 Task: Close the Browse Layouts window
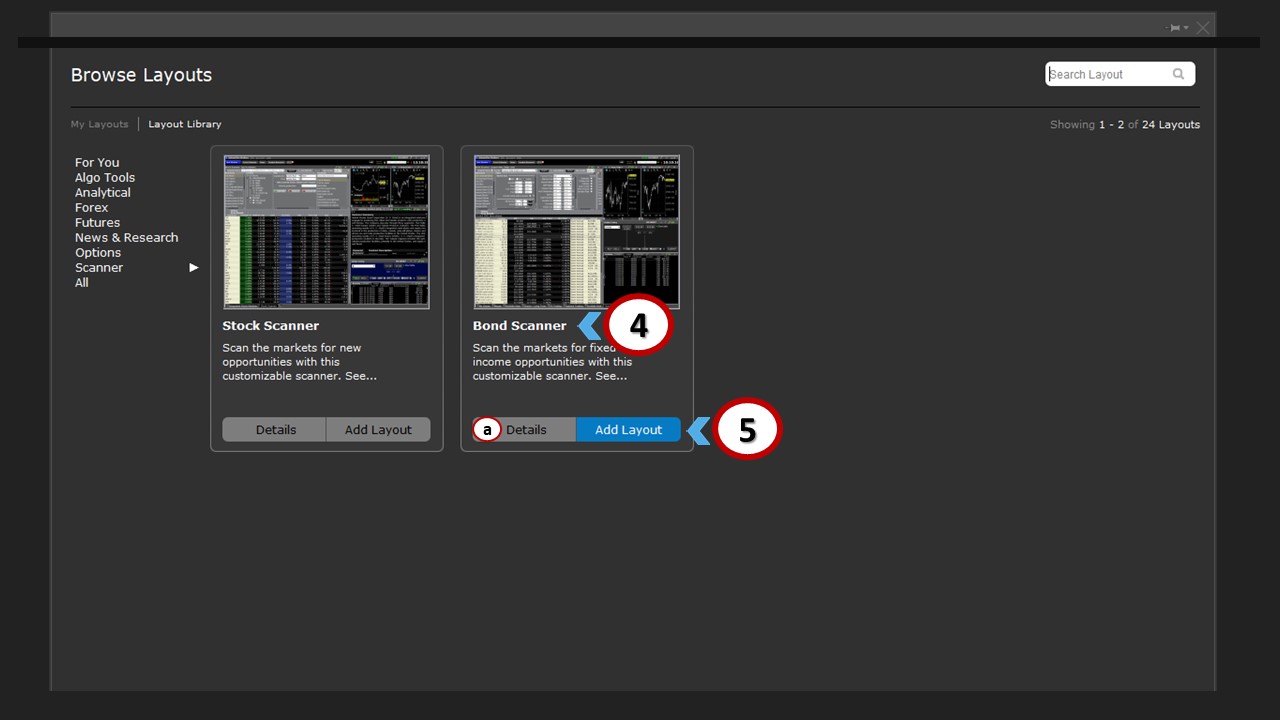tap(1203, 28)
